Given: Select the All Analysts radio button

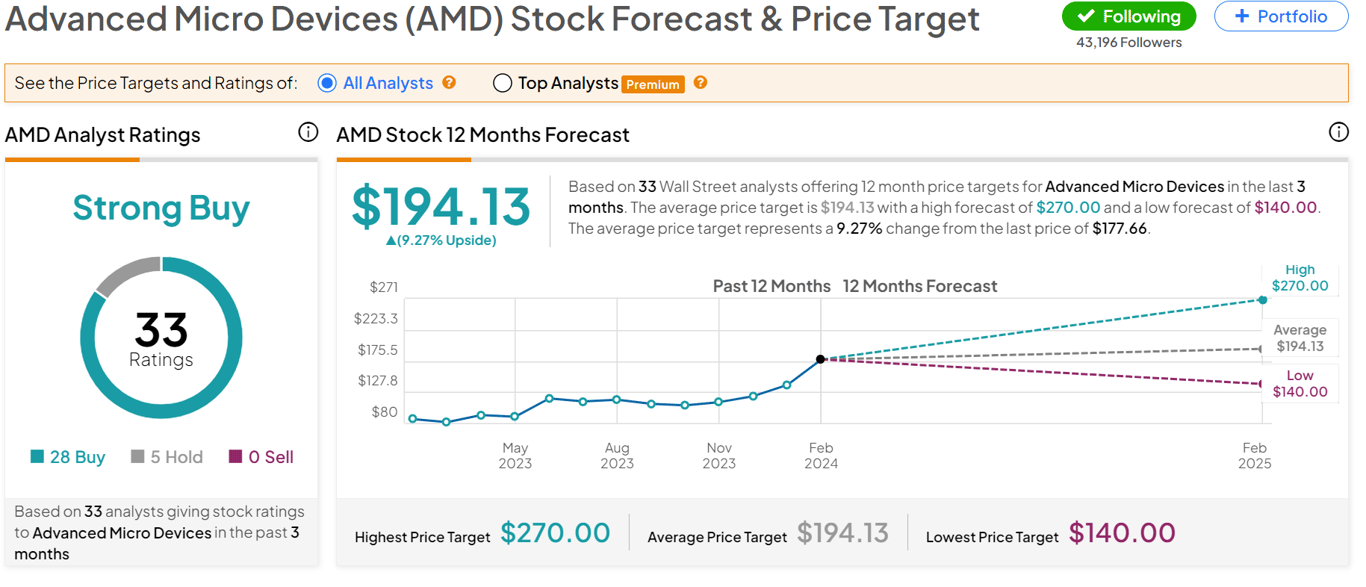Looking at the screenshot, I should [327, 84].
